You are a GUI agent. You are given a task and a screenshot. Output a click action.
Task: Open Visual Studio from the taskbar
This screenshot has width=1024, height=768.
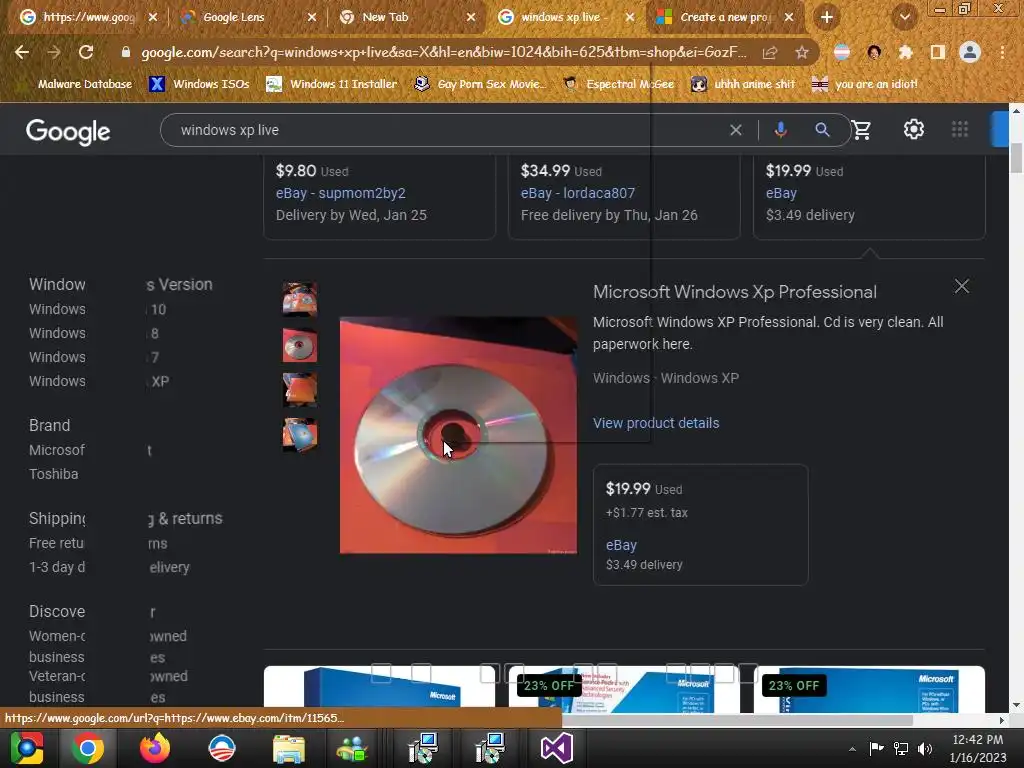556,748
